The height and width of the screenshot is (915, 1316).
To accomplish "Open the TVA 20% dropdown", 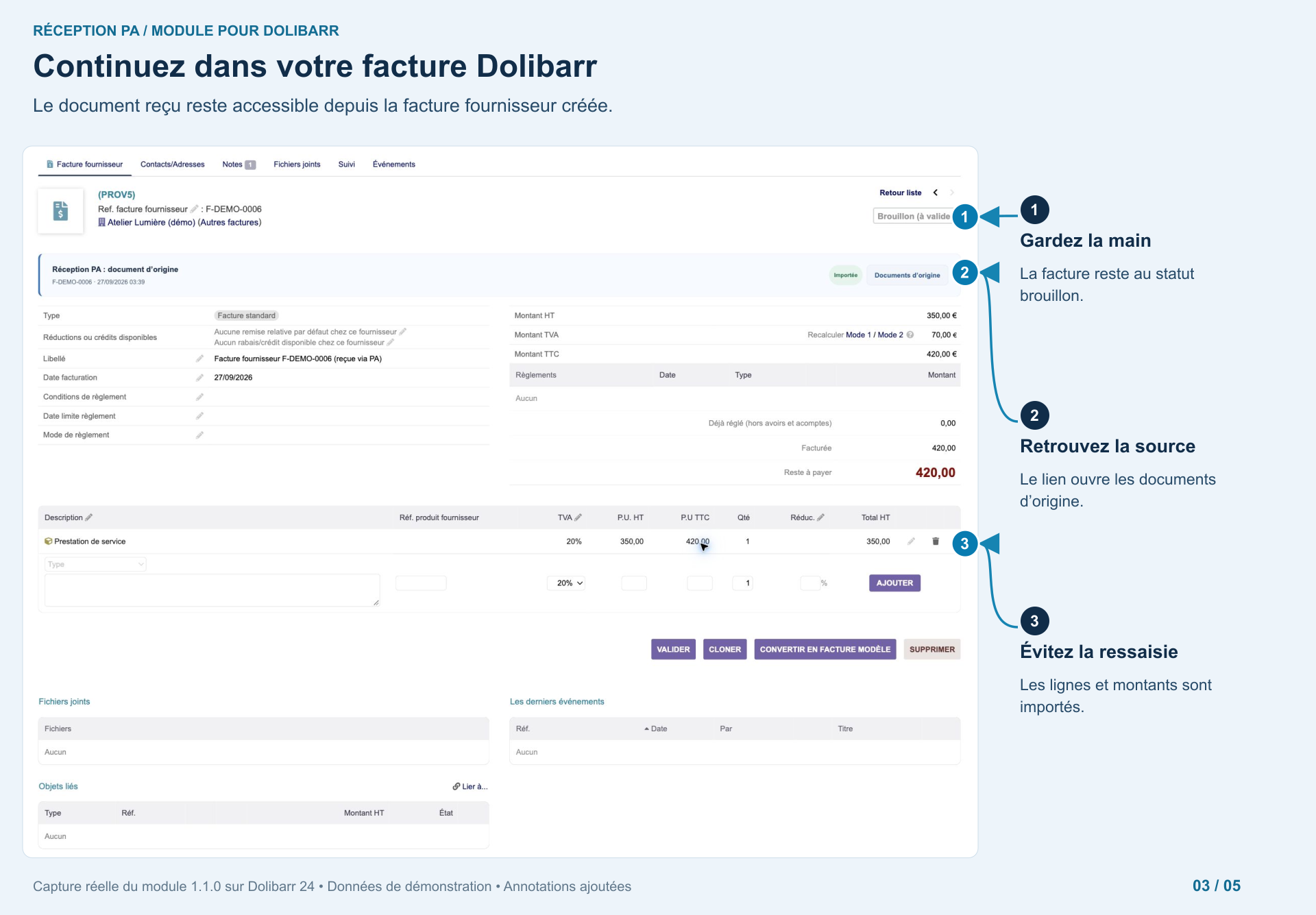I will (566, 583).
